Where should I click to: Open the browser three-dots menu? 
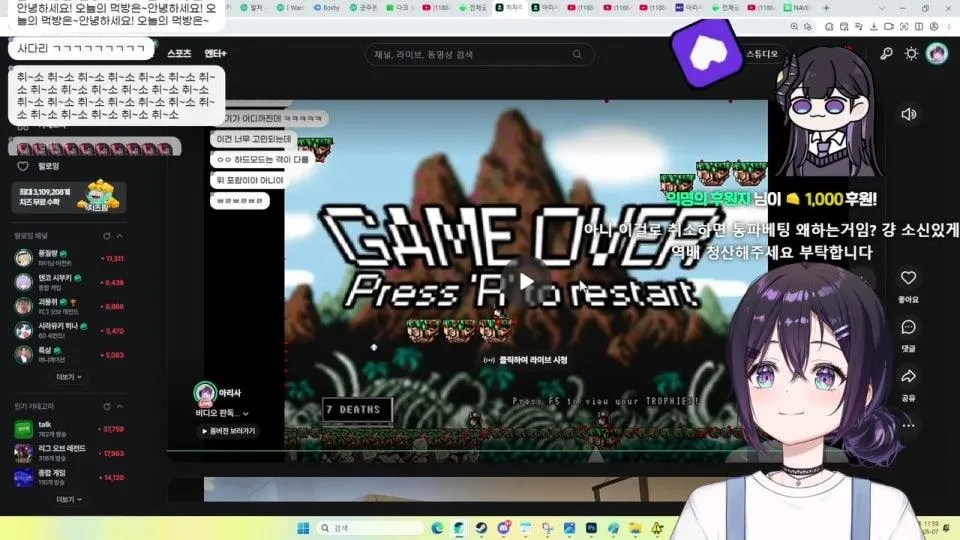pyautogui.click(x=950, y=26)
